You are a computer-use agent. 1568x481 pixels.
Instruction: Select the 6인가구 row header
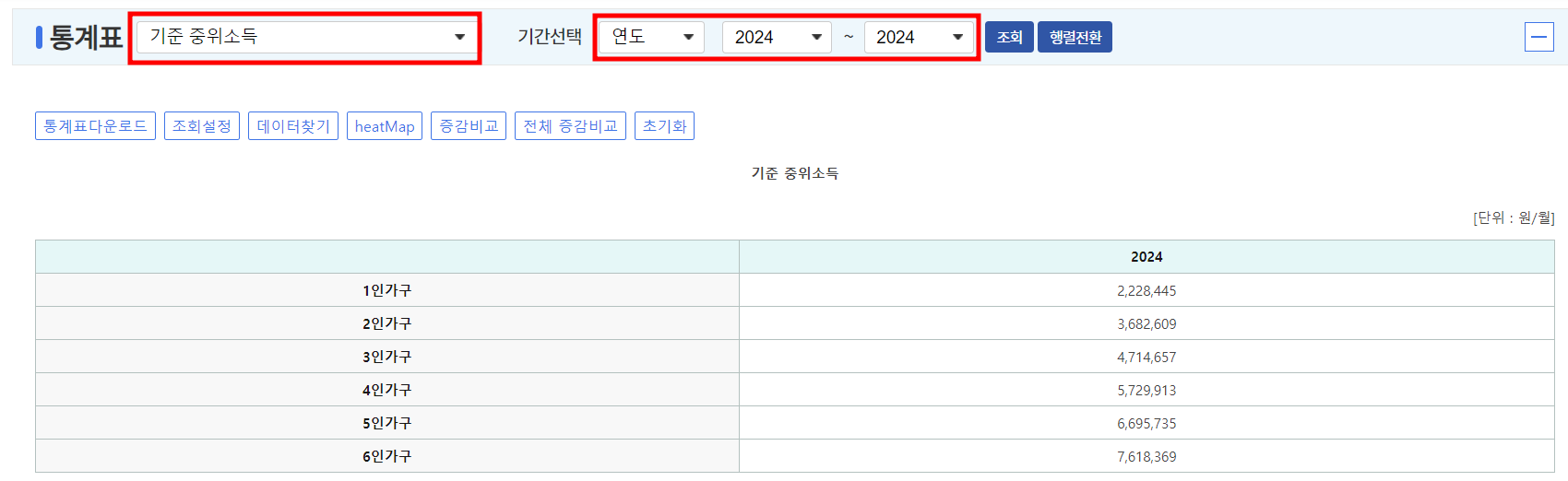(387, 456)
